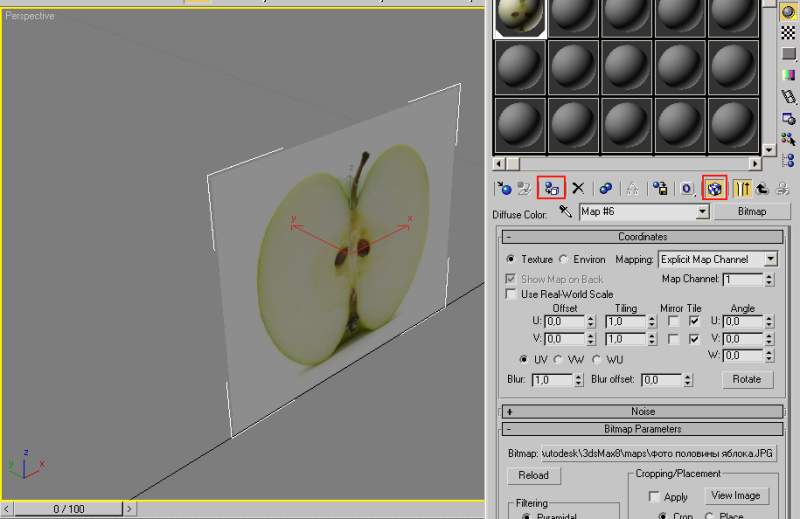Uncheck the U Tile checkbox
The width and height of the screenshot is (800, 519).
click(x=694, y=322)
